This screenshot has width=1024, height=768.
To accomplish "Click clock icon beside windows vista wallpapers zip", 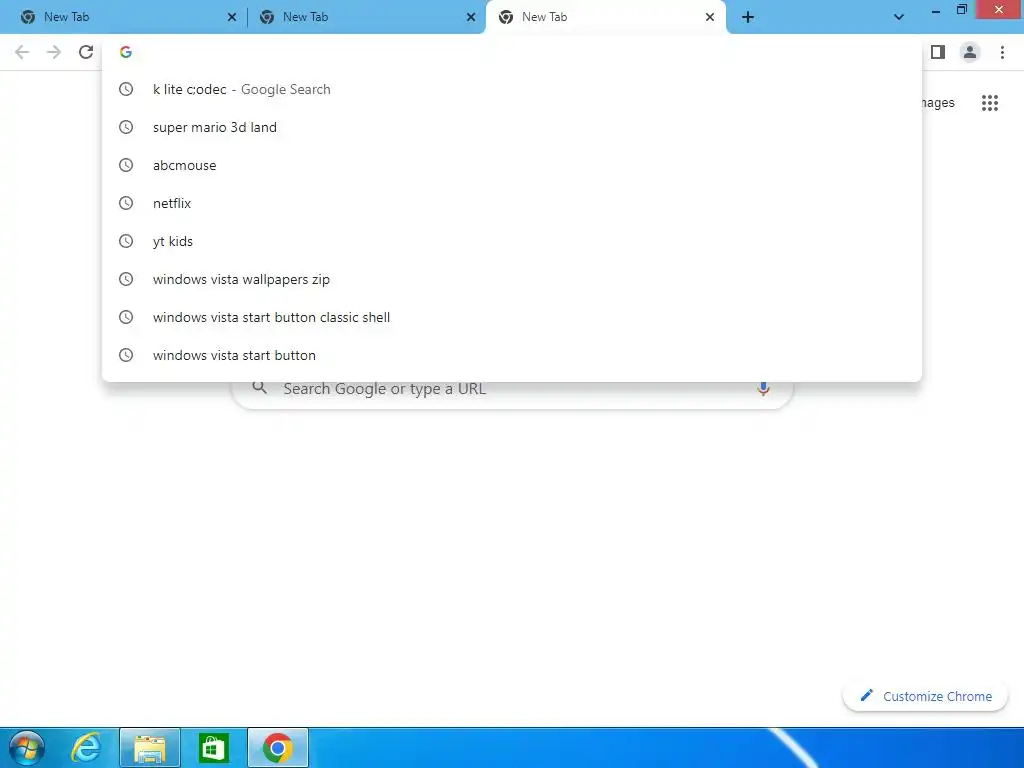I will [x=126, y=279].
